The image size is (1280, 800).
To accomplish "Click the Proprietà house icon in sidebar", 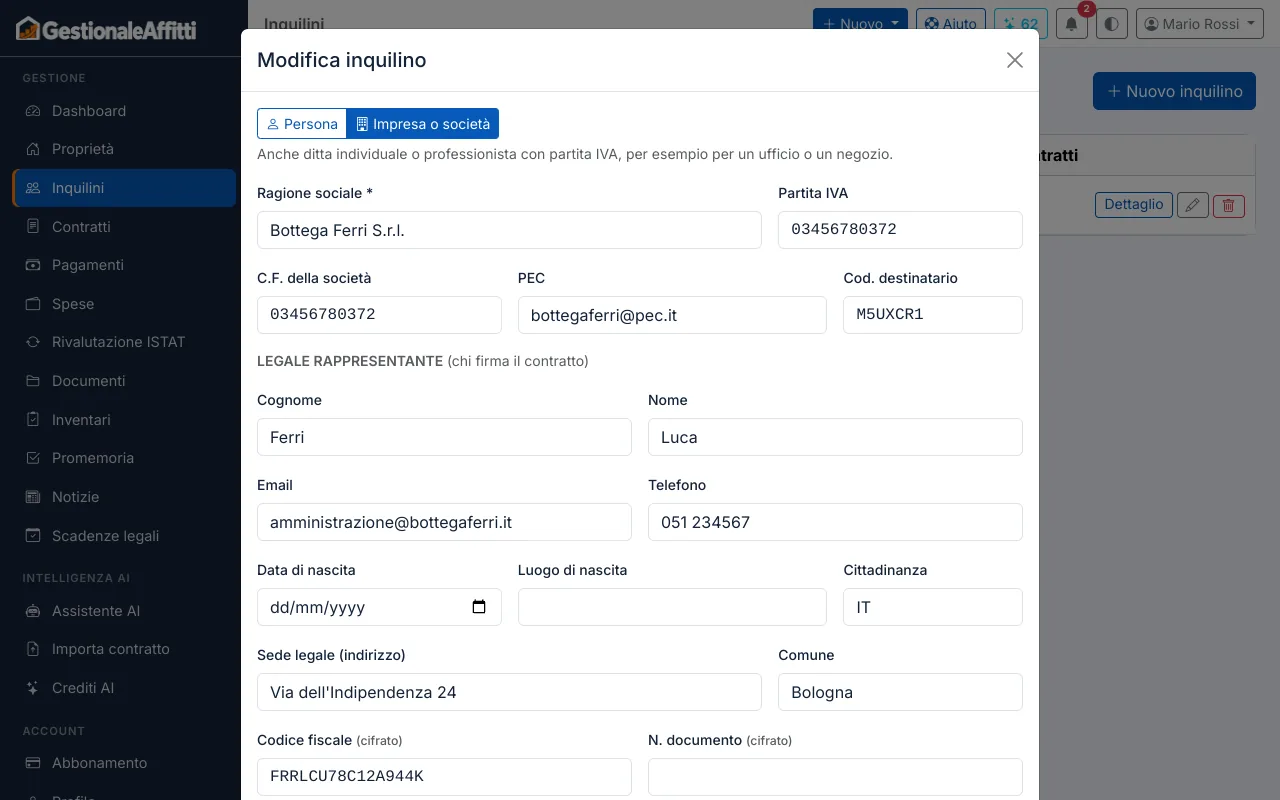I will pyautogui.click(x=33, y=149).
